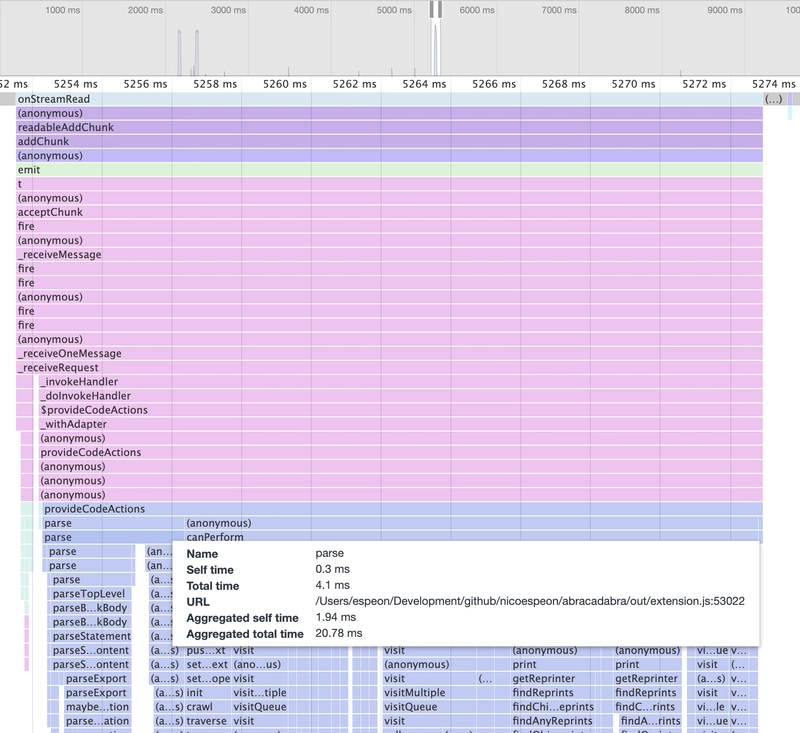Image resolution: width=800 pixels, height=733 pixels.
Task: Click the 5266 ms ruler mark
Action: tap(494, 84)
